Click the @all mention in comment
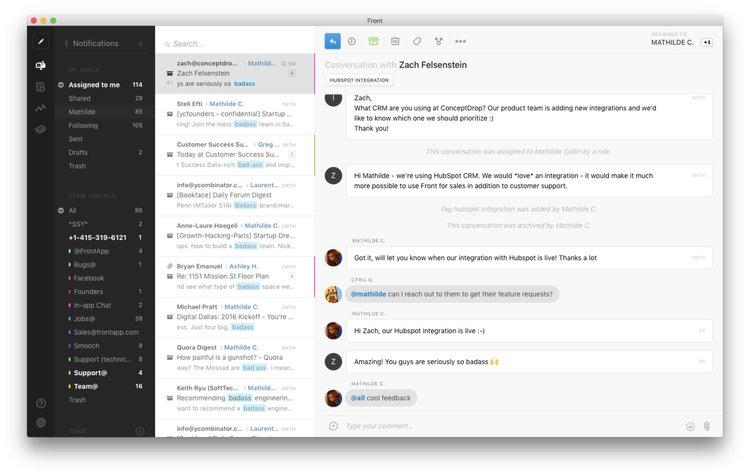The width and height of the screenshot is (750, 476). pos(358,398)
